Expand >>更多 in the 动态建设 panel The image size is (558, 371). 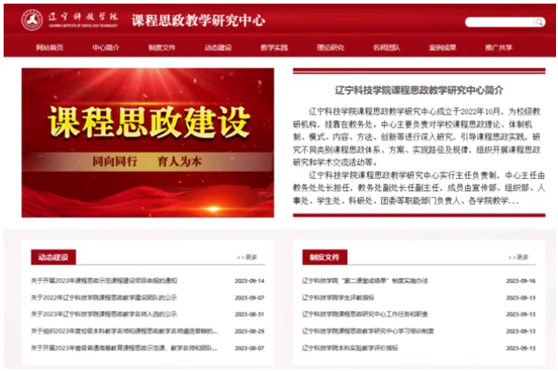click(247, 257)
